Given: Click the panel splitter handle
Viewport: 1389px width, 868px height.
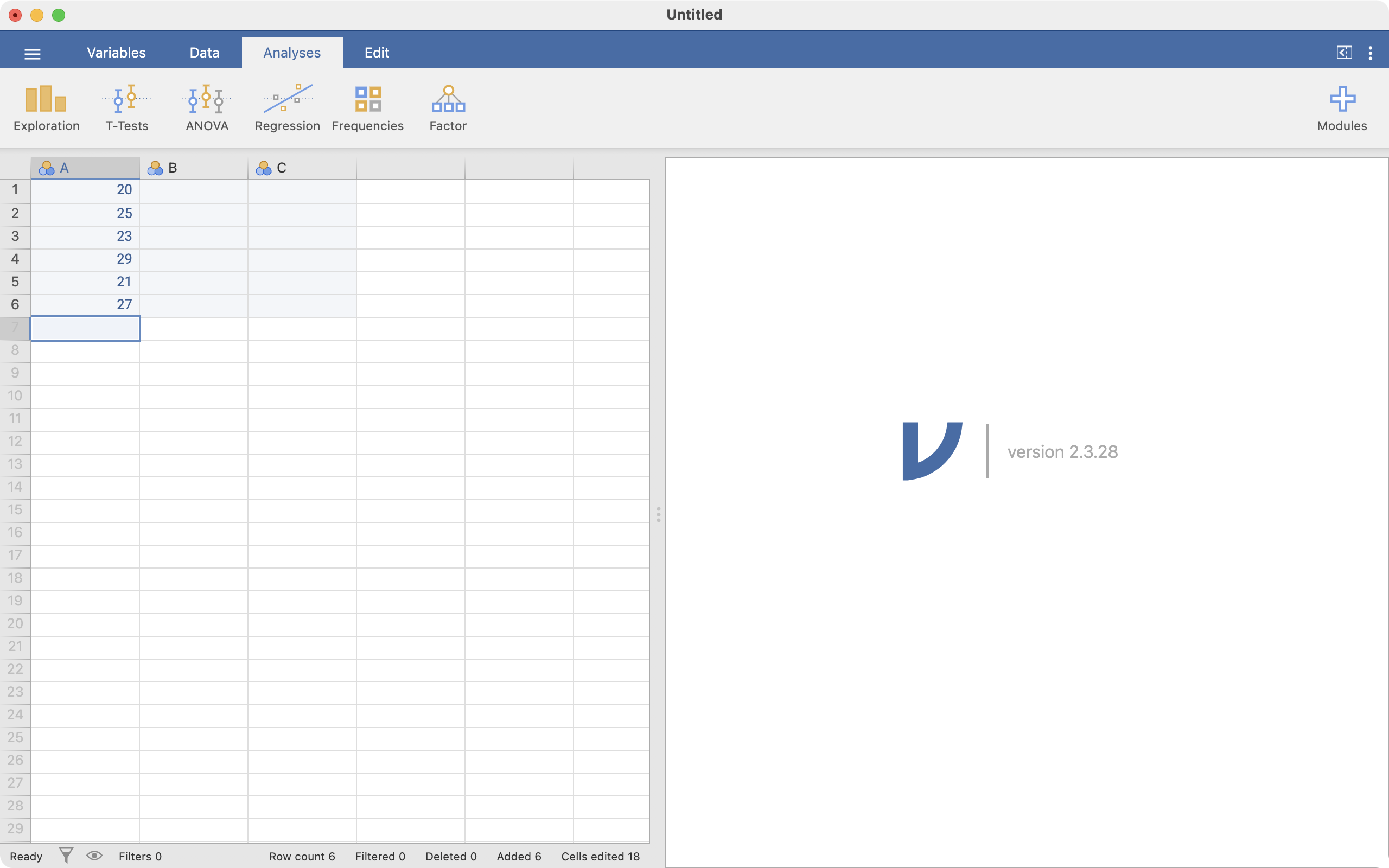Looking at the screenshot, I should coord(658,514).
